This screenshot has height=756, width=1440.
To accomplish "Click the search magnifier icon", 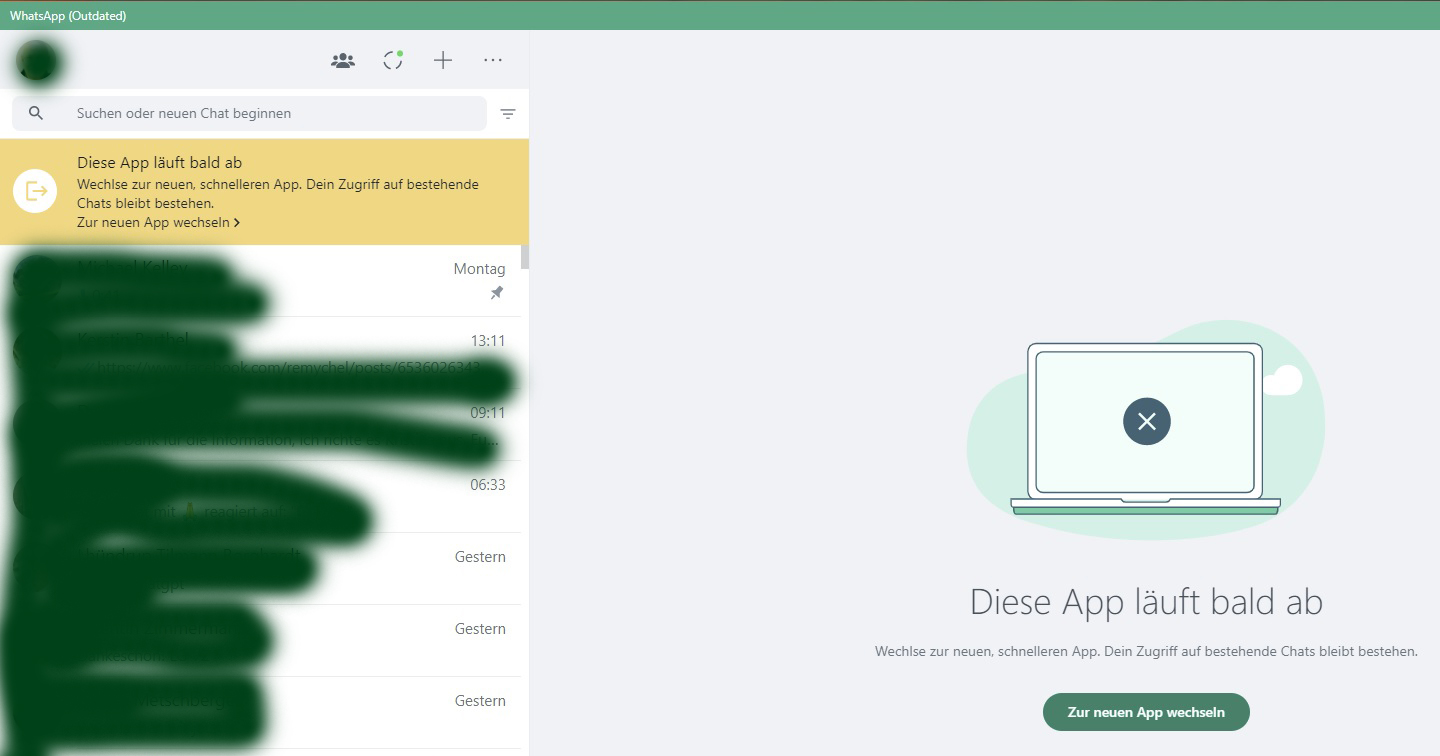I will [x=36, y=113].
